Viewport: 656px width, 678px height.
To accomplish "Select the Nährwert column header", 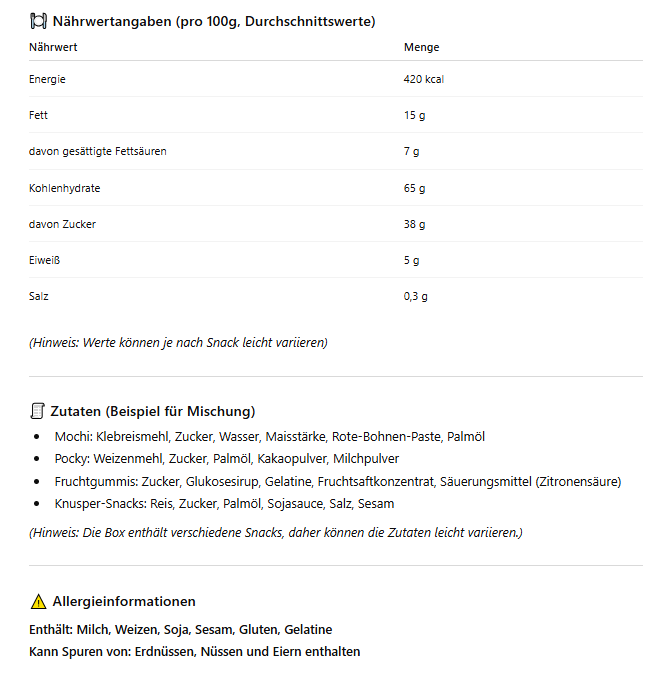I will tap(53, 47).
